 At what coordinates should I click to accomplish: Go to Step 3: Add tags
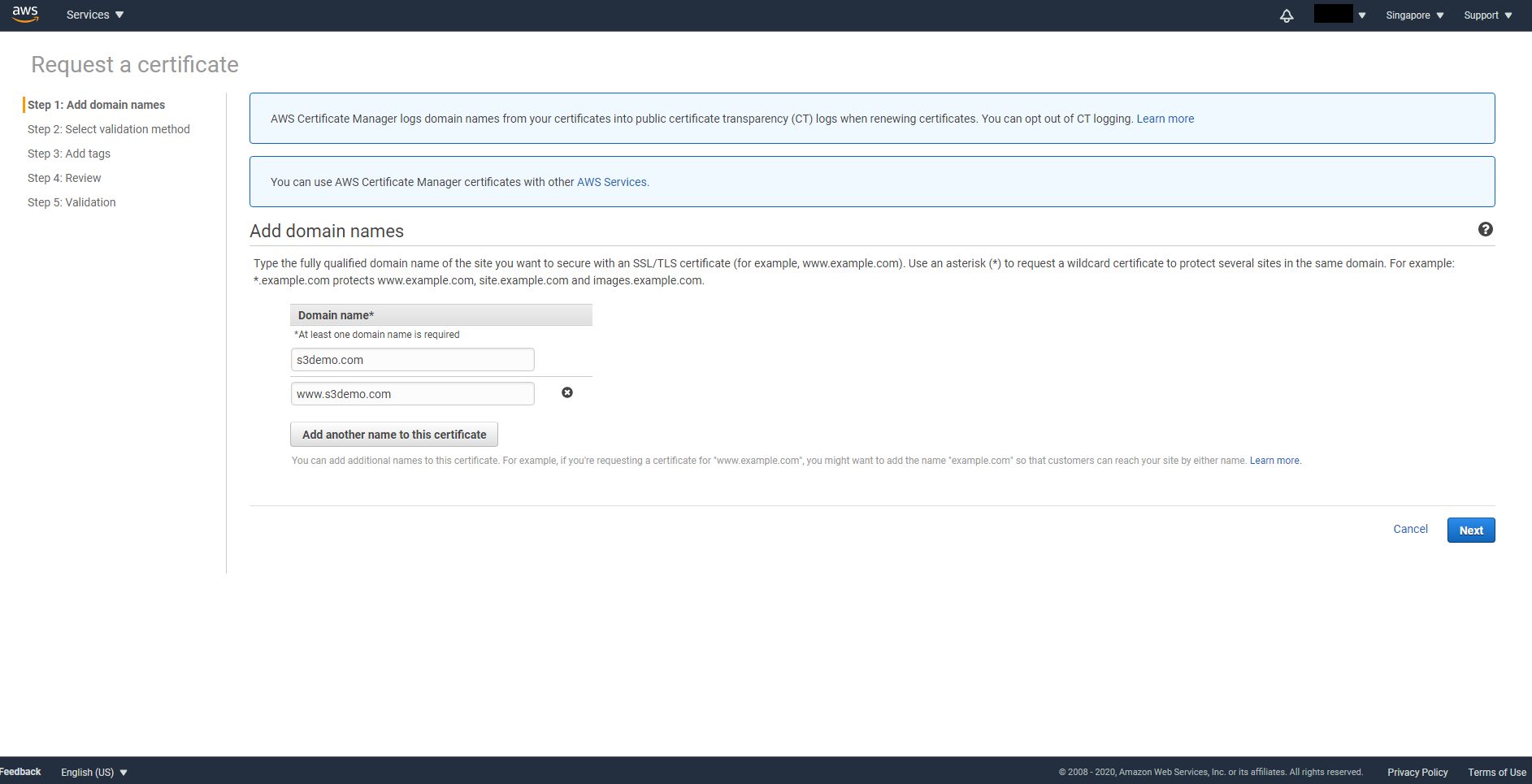pos(69,154)
